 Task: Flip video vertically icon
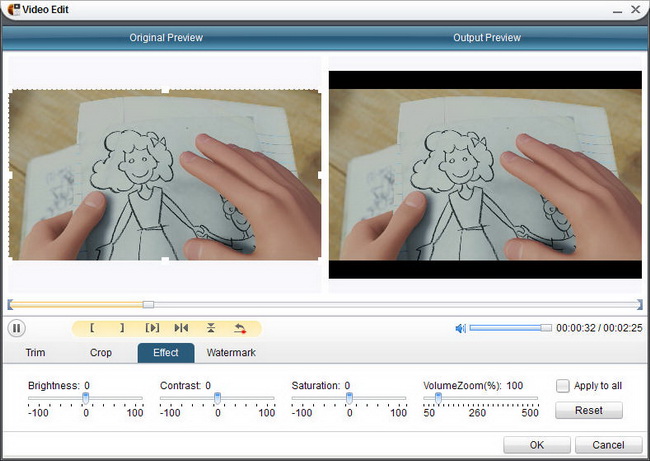click(x=211, y=328)
